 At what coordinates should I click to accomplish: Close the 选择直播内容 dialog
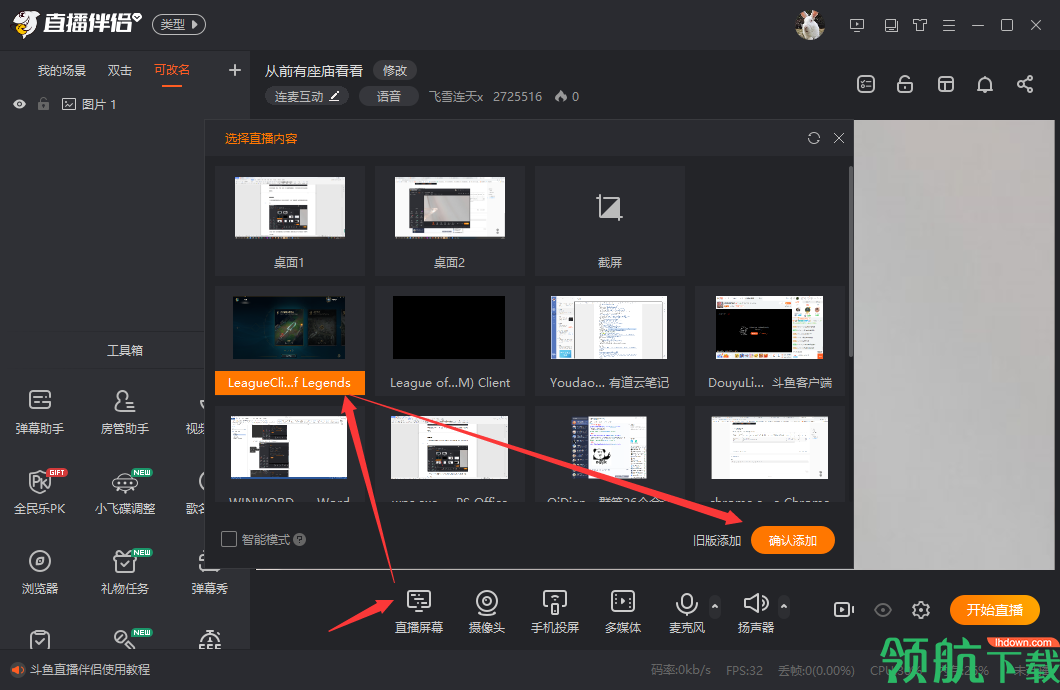[x=839, y=138]
